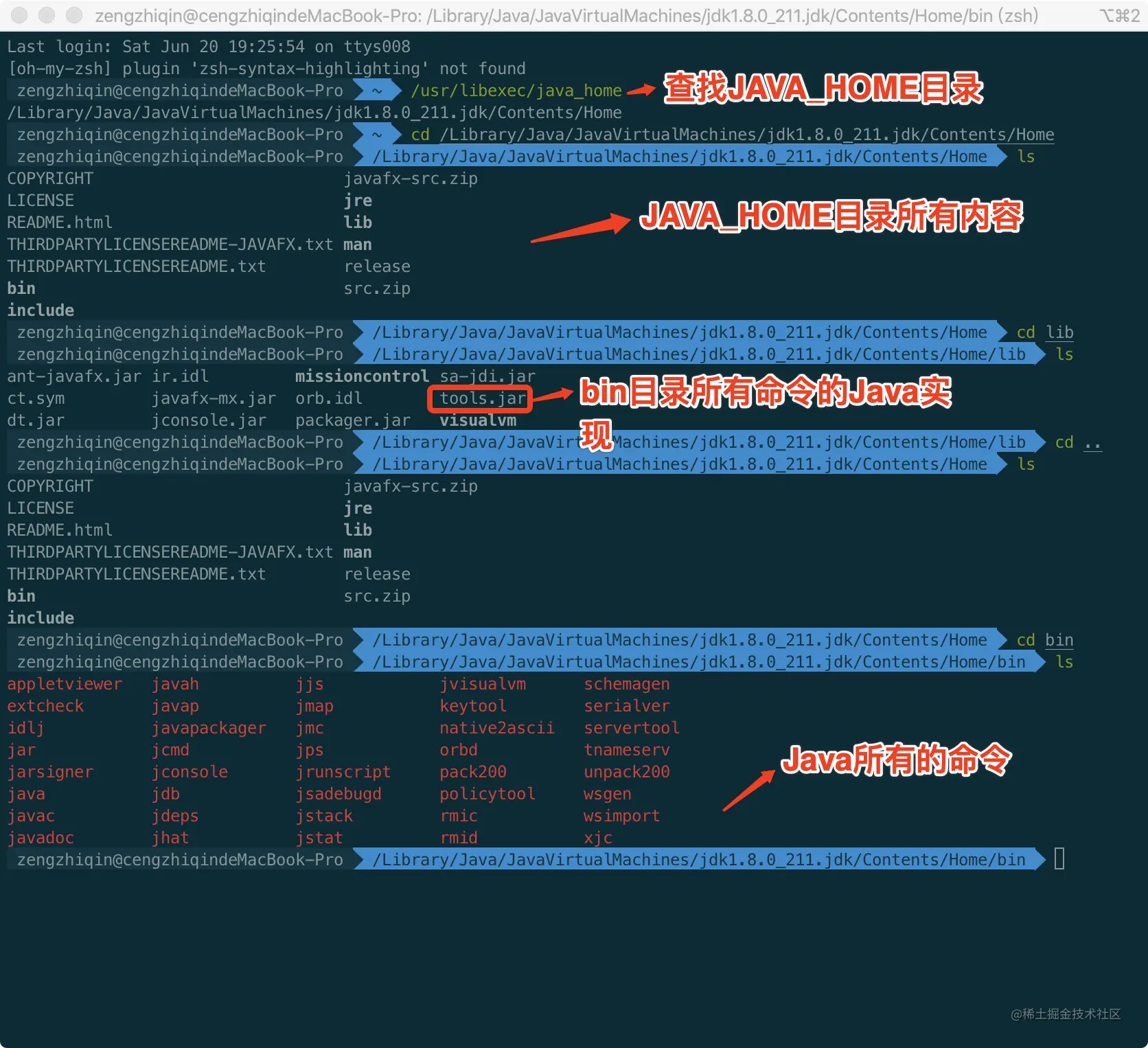Viewport: 1148px width, 1048px height.
Task: Click the jconsole command in bin listing
Action: [190, 772]
